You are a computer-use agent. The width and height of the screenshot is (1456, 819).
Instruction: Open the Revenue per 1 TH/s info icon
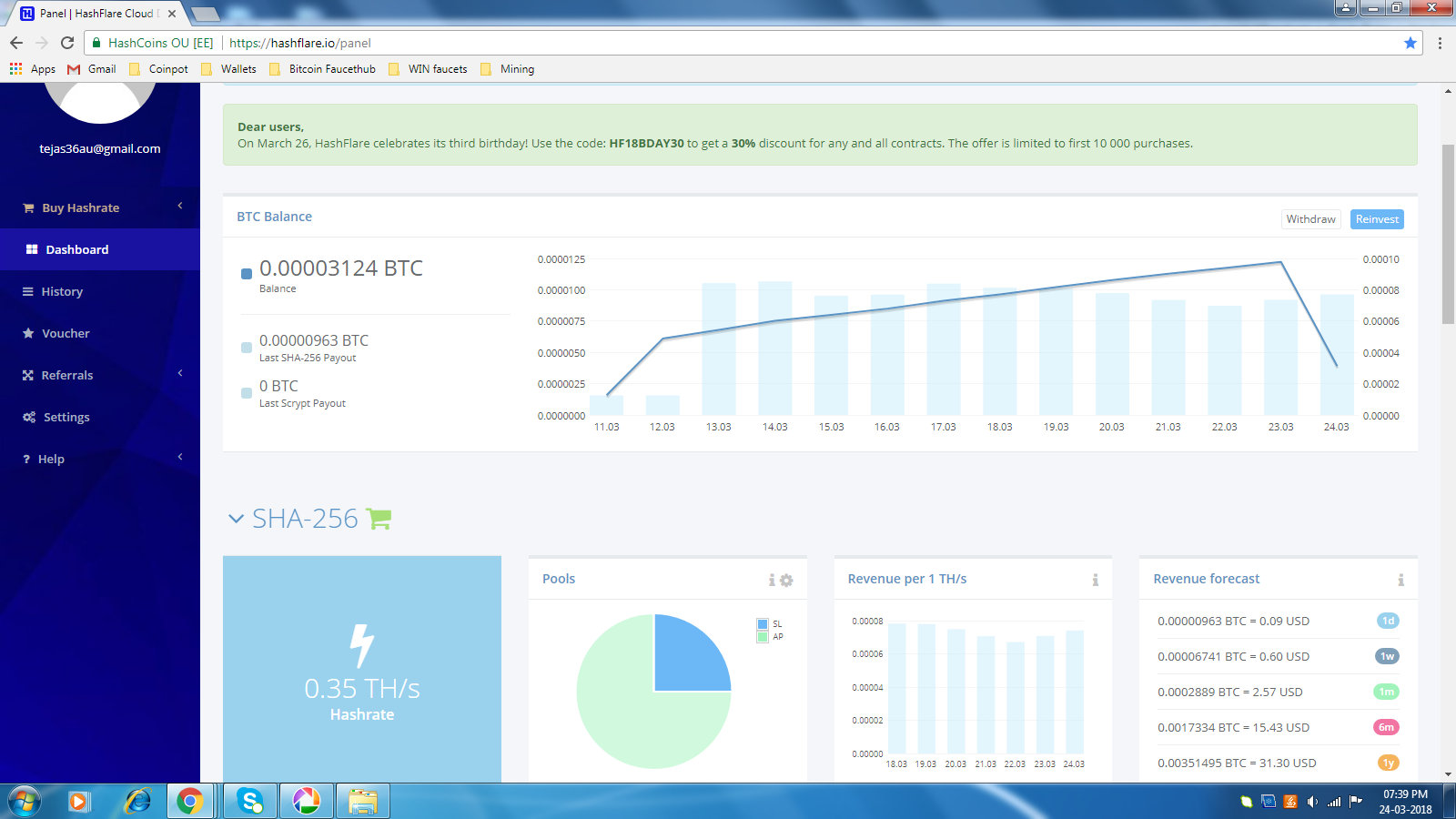pos(1096,580)
